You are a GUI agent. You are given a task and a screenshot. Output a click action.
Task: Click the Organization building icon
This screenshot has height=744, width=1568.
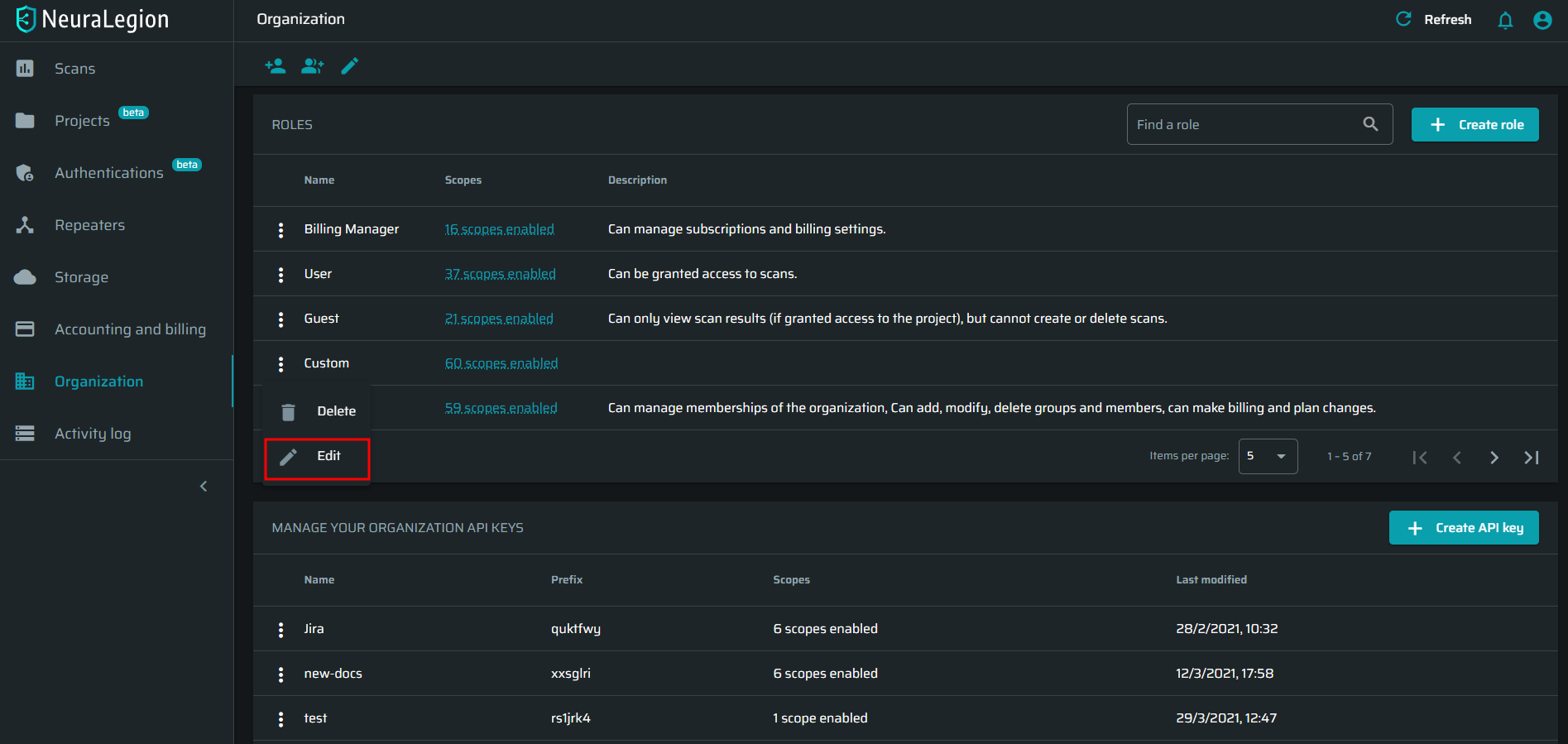[x=25, y=382]
